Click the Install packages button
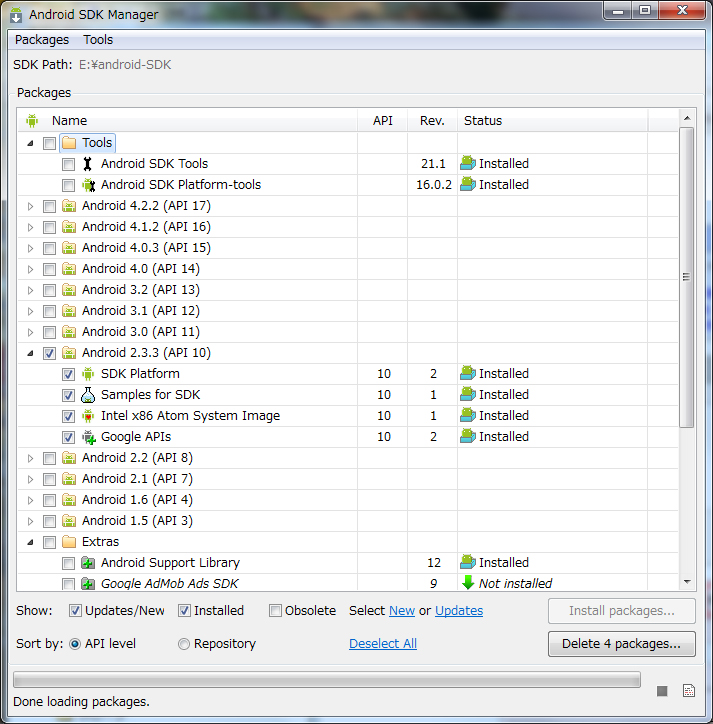Screen dimensions: 713x724 (622, 611)
